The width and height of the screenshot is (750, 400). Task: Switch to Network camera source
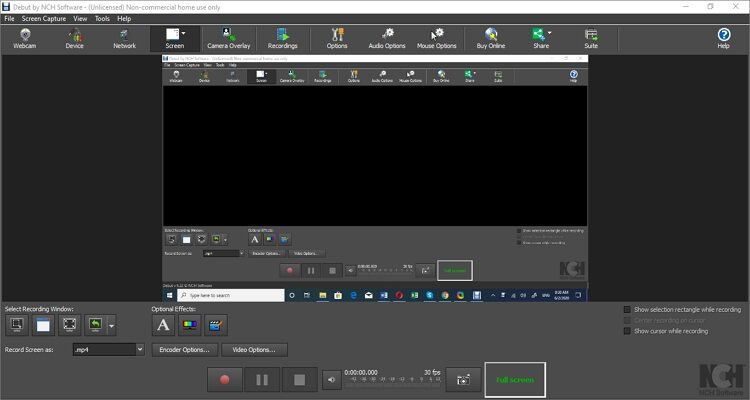click(124, 39)
